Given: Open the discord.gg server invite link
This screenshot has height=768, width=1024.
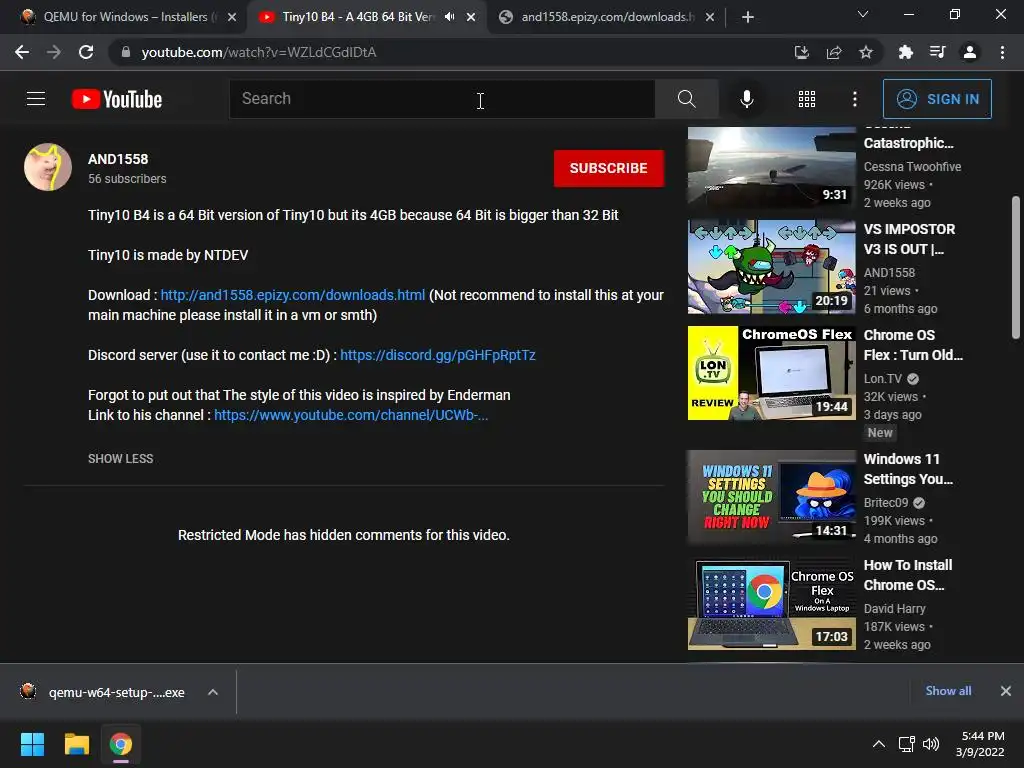Looking at the screenshot, I should pyautogui.click(x=438, y=355).
